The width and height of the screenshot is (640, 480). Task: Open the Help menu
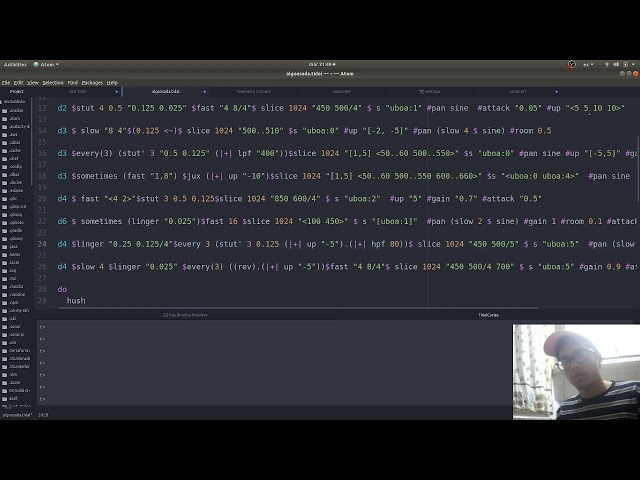point(112,82)
